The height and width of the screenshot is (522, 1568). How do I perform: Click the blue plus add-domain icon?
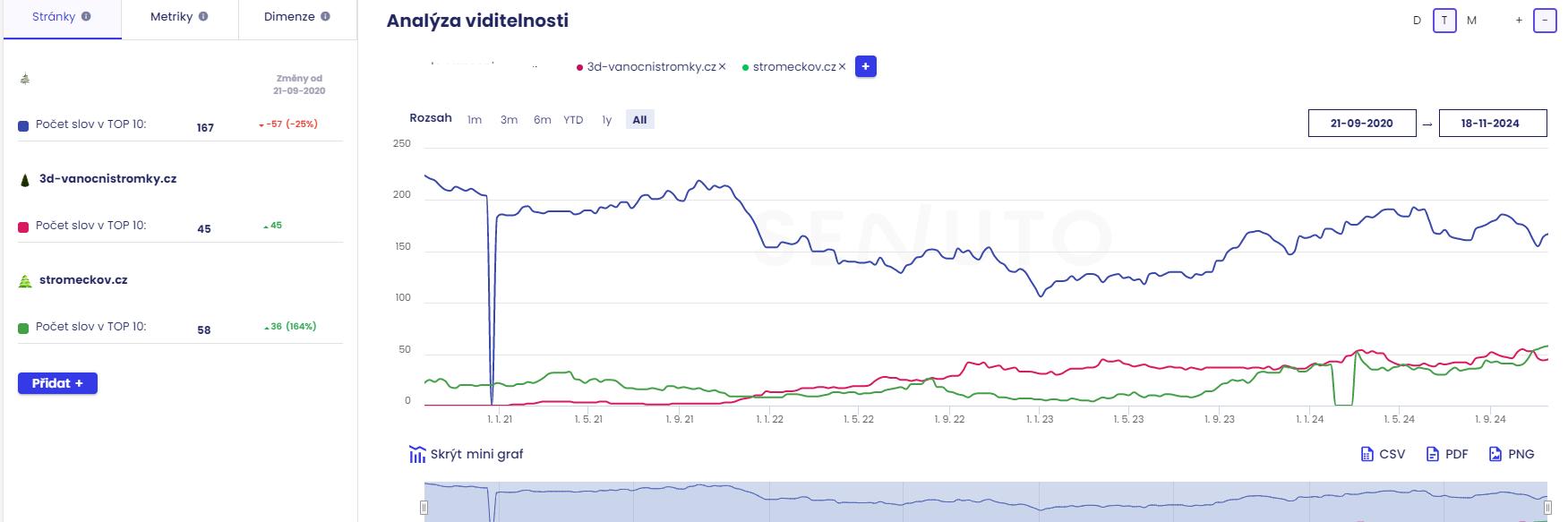click(865, 66)
